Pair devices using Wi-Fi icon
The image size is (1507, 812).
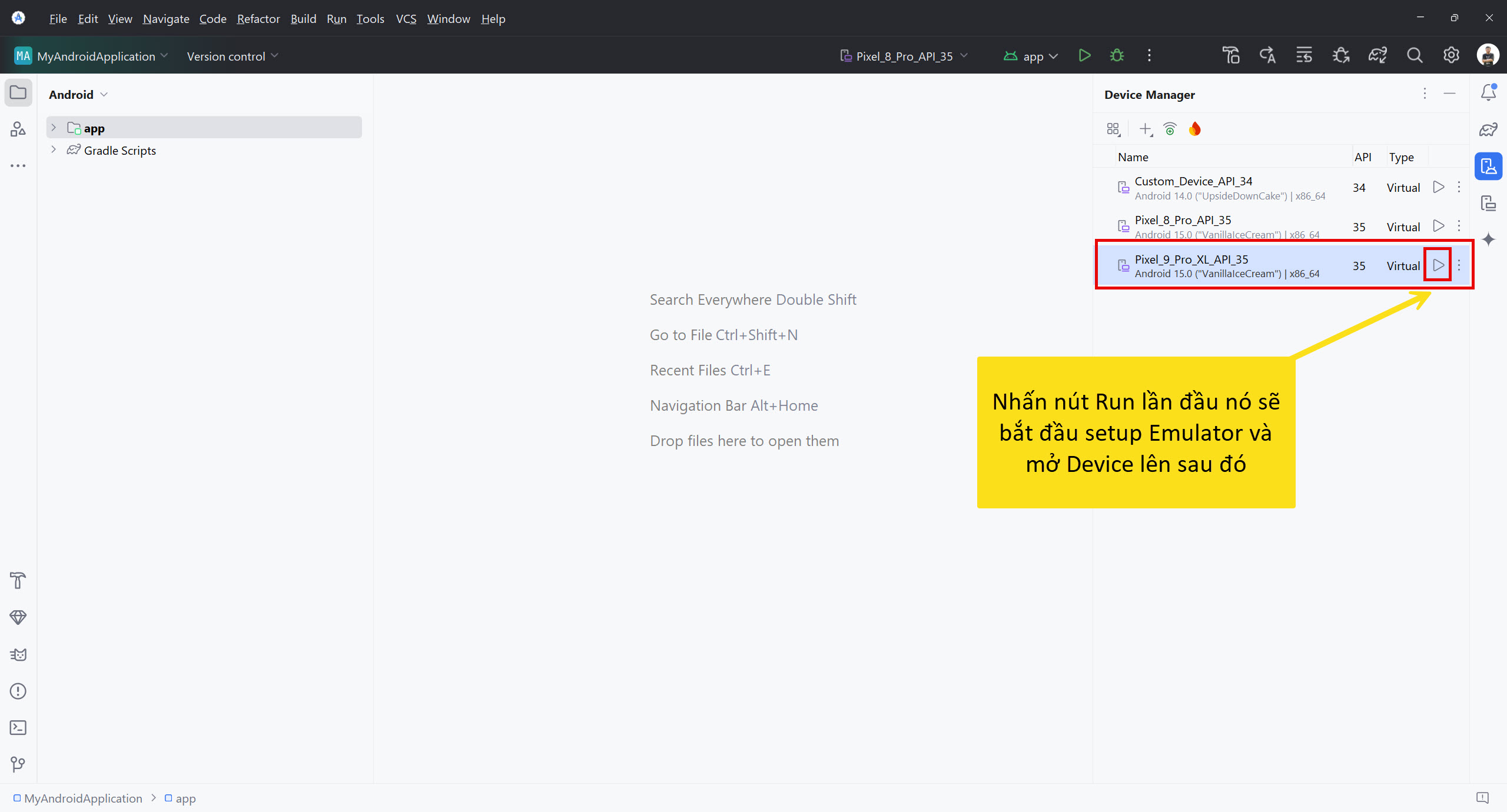coord(1170,129)
